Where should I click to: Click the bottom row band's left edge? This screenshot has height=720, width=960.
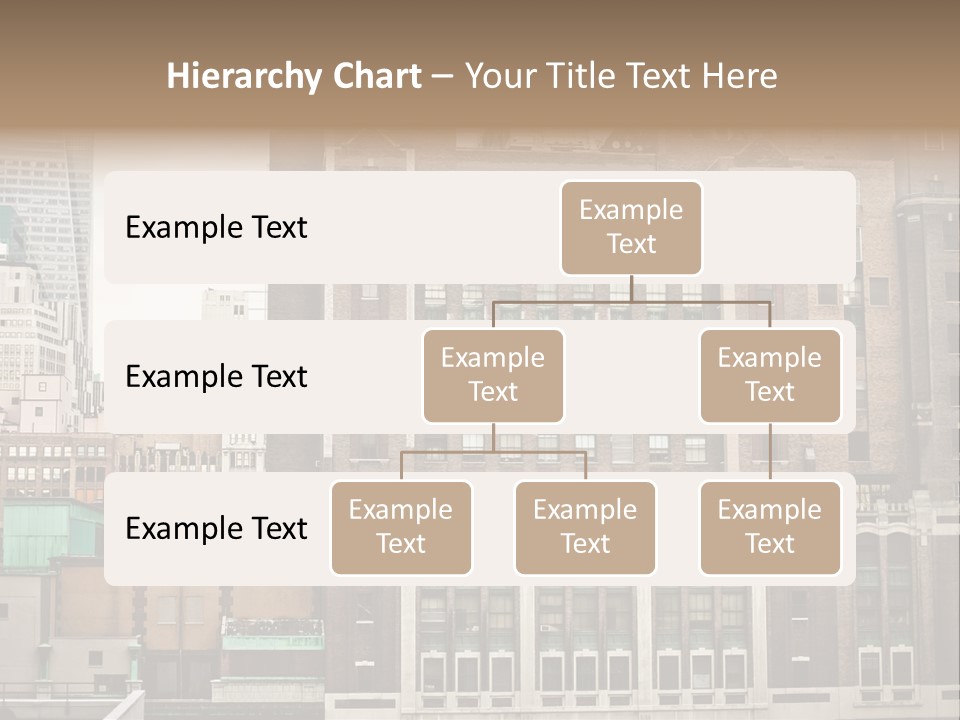[112, 529]
